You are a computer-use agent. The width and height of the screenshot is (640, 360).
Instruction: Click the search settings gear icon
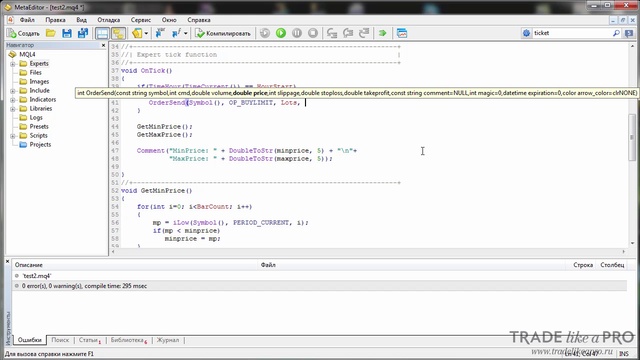(526, 33)
